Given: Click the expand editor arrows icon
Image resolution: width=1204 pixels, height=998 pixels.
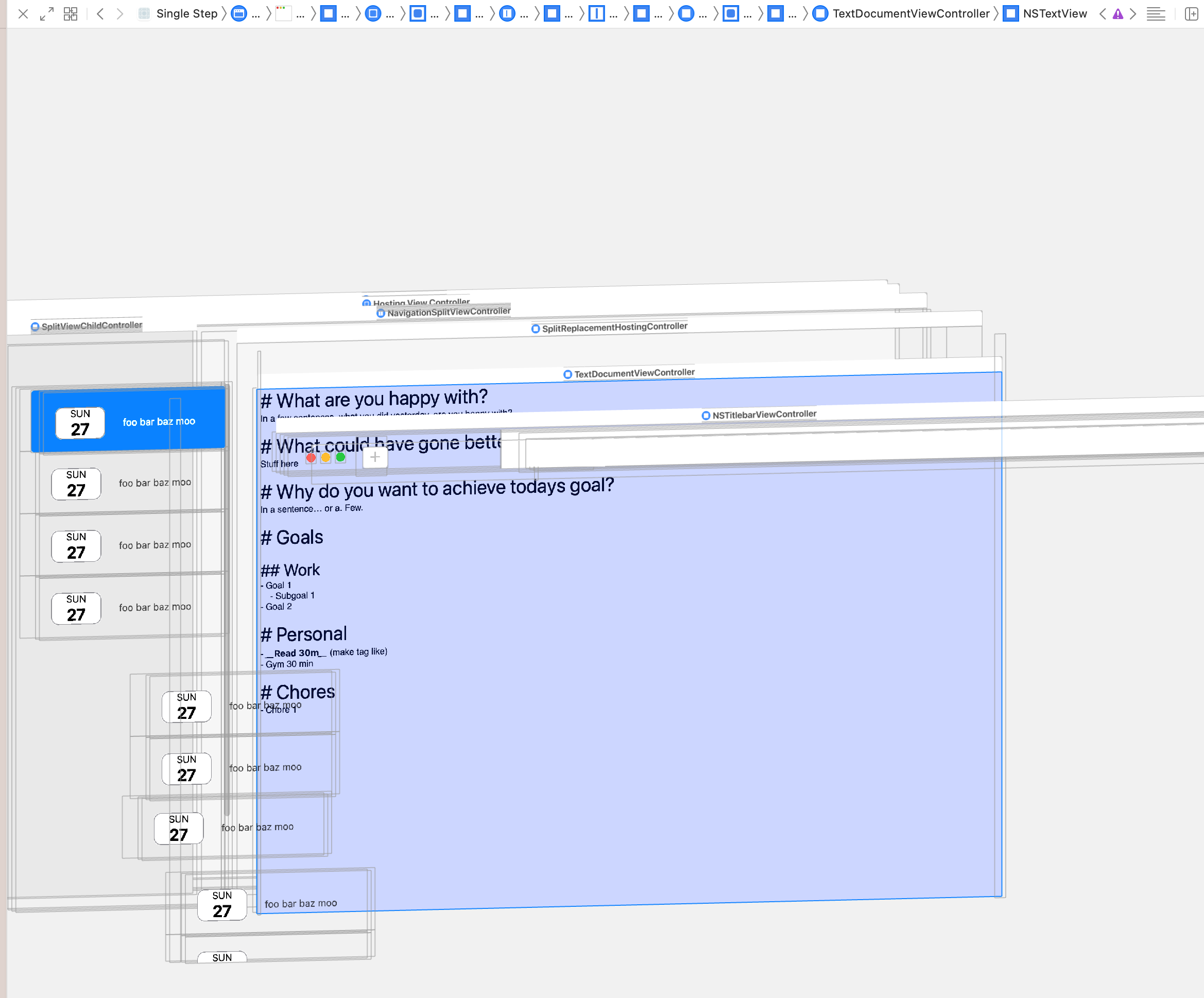Looking at the screenshot, I should pos(47,14).
